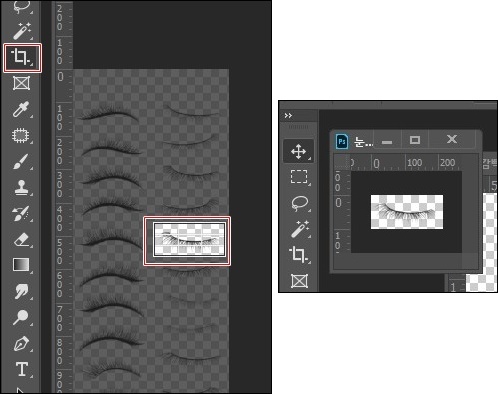This screenshot has width=498, height=394.
Task: Click the Photoshop document icon in floating window
Action: 342,141
